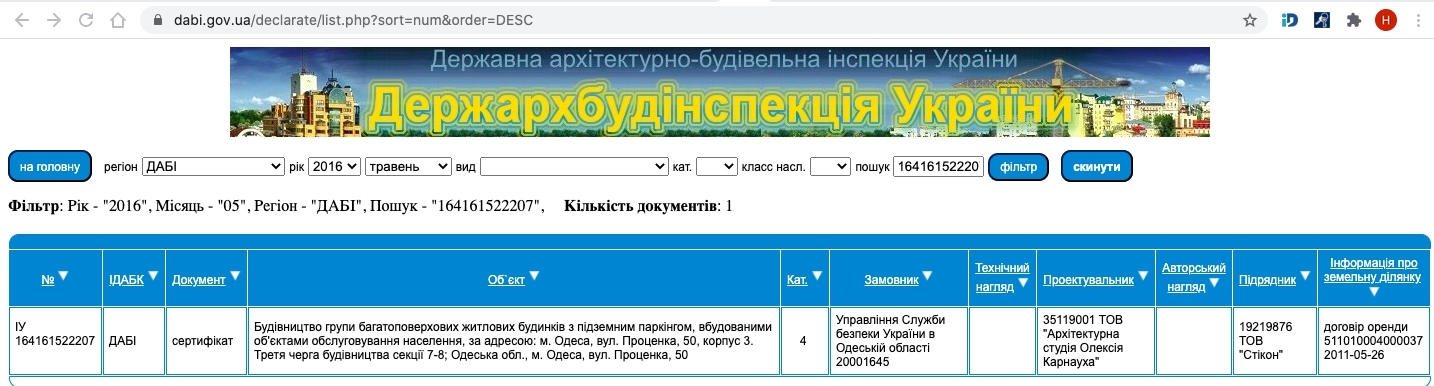1434x386 pixels.
Task: Sort by the Замовник column header
Action: pyautogui.click(x=891, y=280)
